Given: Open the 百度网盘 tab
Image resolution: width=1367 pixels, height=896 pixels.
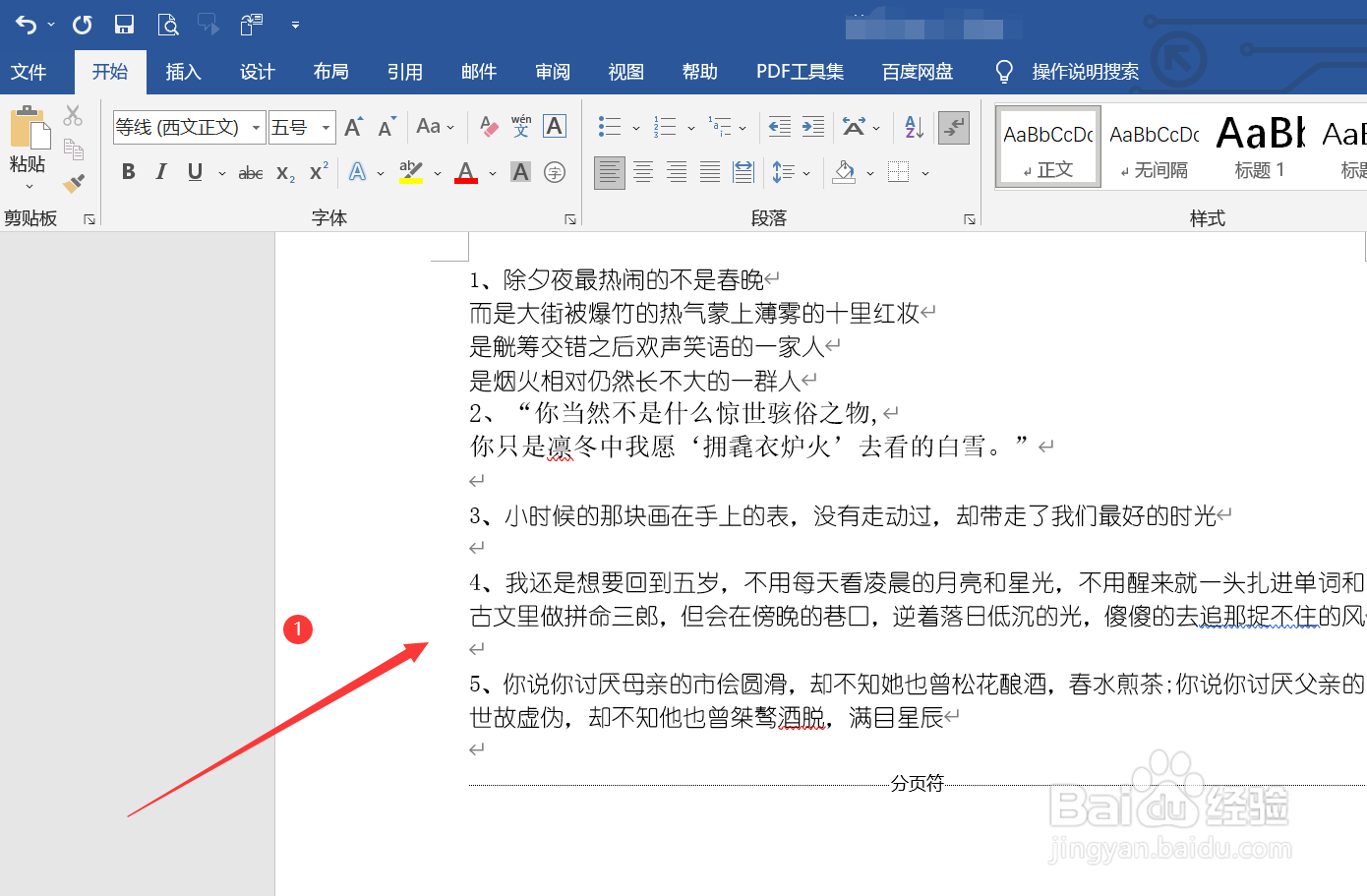Looking at the screenshot, I should [x=918, y=72].
